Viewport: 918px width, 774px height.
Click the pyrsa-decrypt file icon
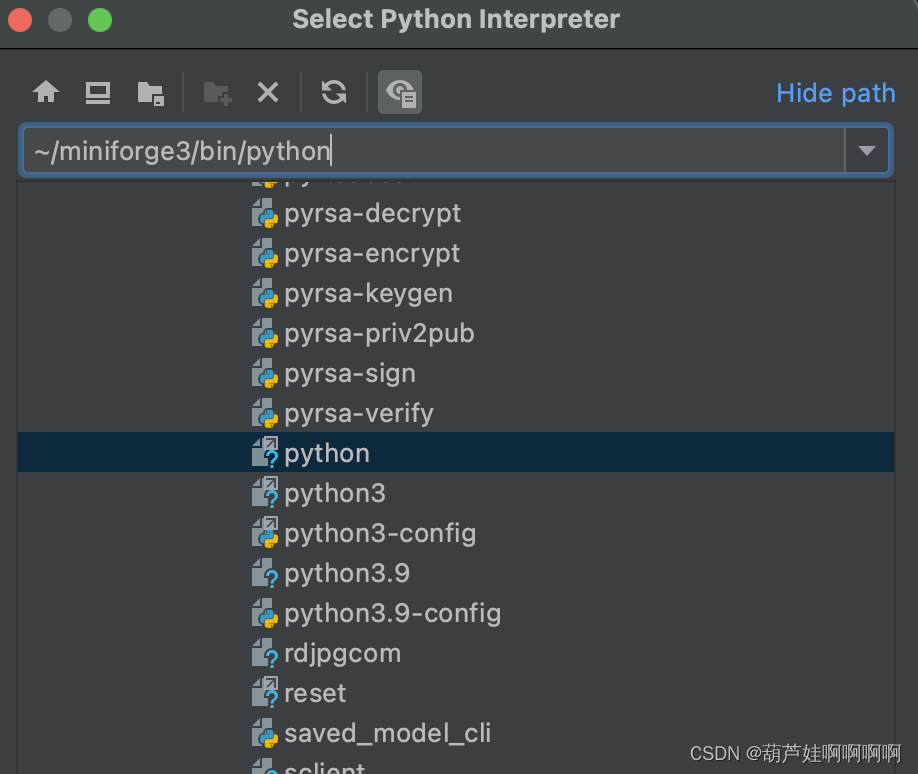pyautogui.click(x=264, y=213)
